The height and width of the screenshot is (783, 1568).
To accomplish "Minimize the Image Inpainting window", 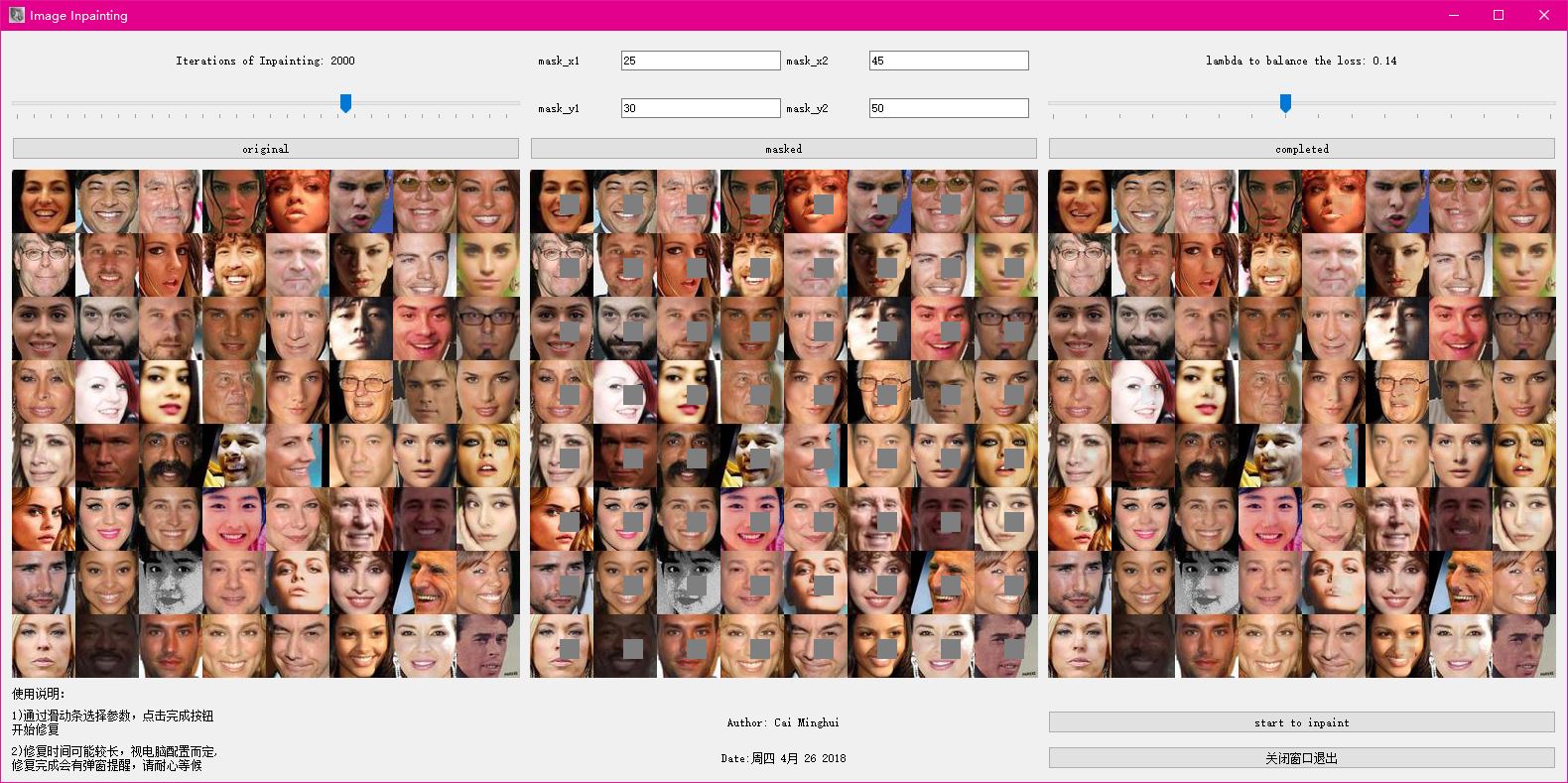I will click(x=1454, y=15).
